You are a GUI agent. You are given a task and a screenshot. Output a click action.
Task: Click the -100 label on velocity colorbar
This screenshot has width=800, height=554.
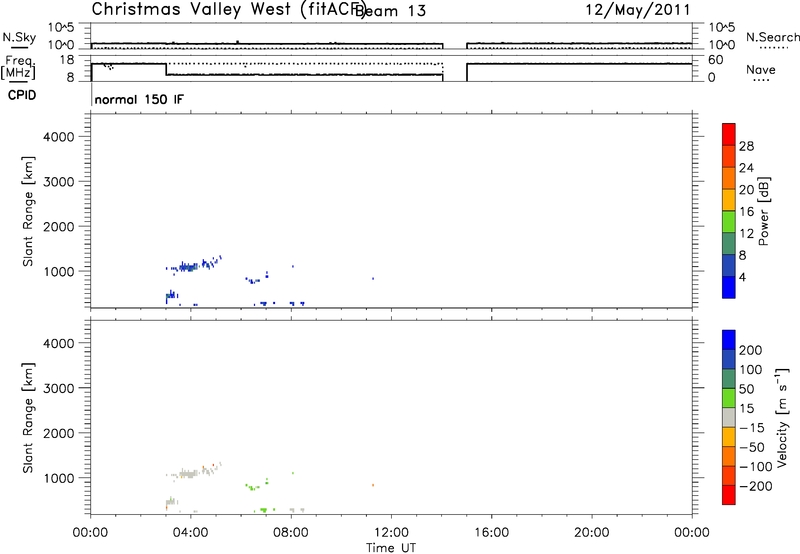point(756,467)
